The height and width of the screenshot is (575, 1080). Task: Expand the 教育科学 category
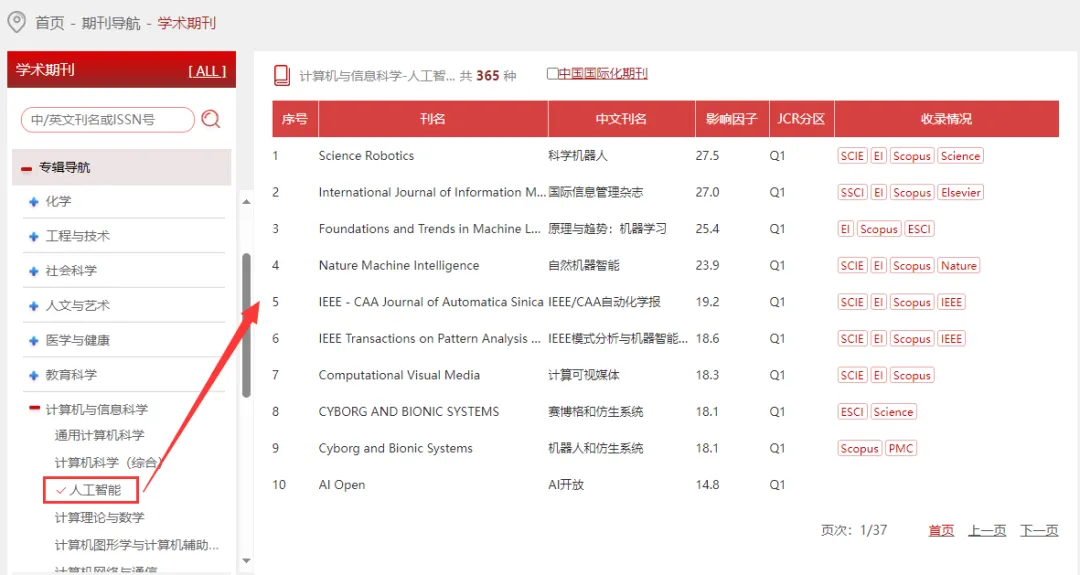coord(34,375)
